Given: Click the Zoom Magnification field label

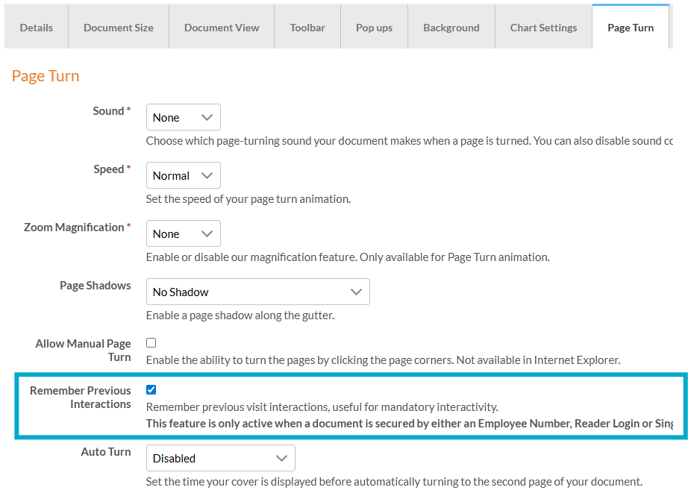Looking at the screenshot, I should coord(75,228).
